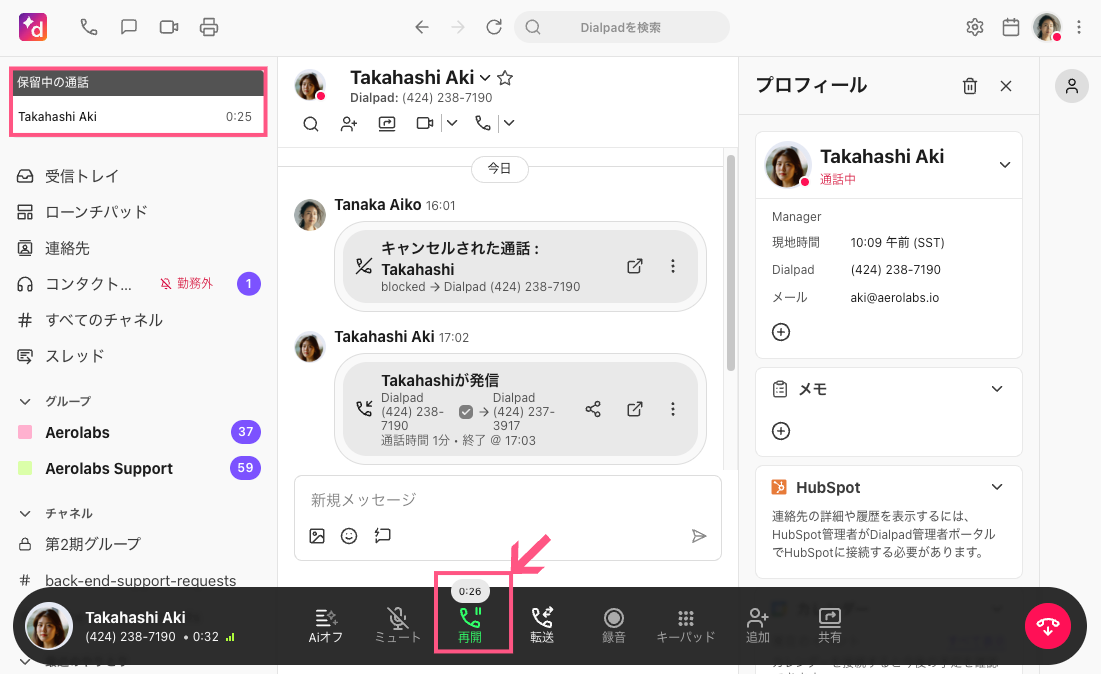This screenshot has width=1101, height=674.
Task: Open cancelled call details in new window
Action: pyautogui.click(x=635, y=266)
